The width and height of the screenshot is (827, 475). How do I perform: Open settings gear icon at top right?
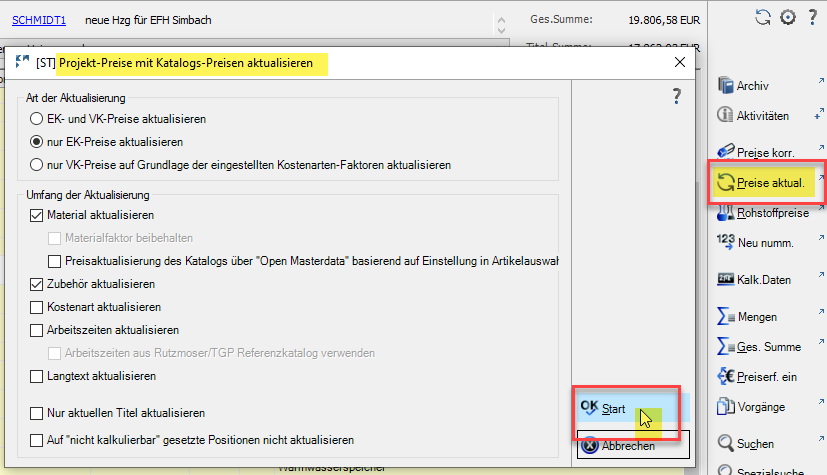click(787, 17)
